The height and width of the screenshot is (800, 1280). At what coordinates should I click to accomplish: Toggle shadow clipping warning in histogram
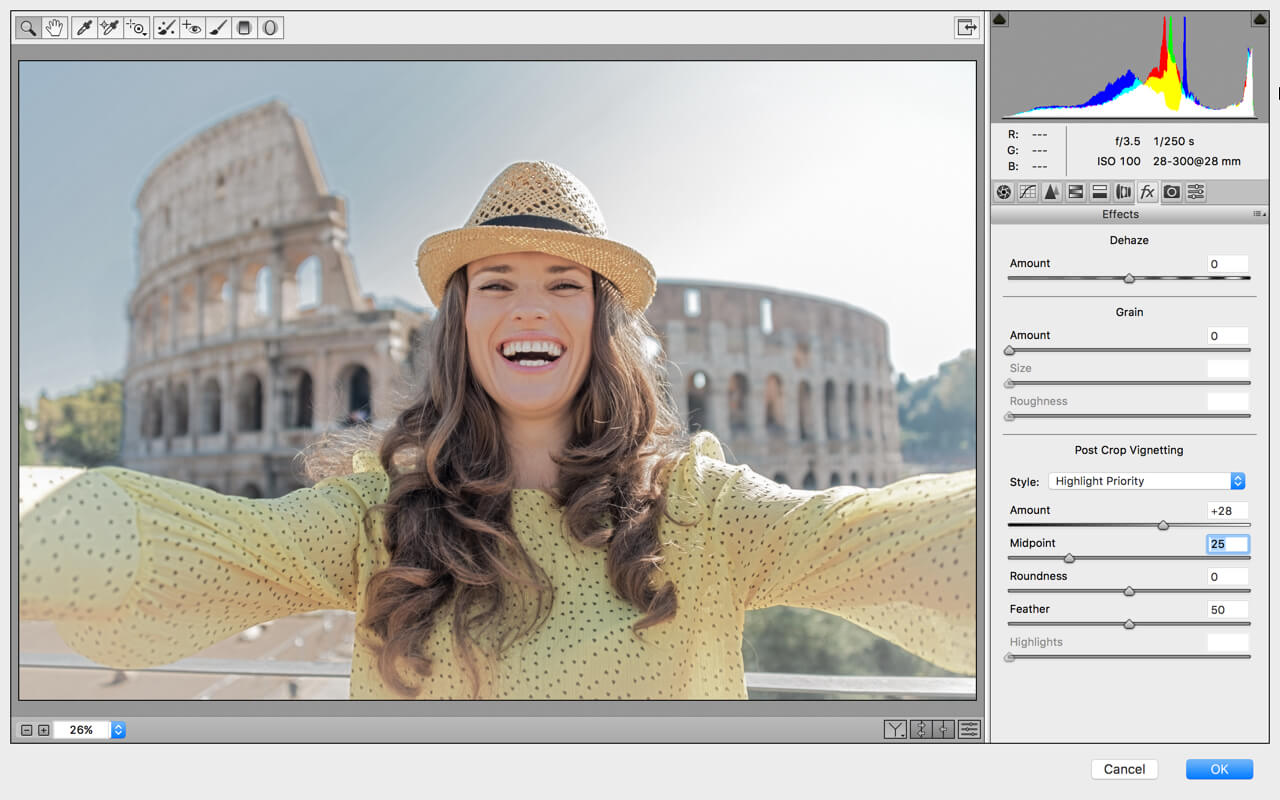(x=1000, y=19)
